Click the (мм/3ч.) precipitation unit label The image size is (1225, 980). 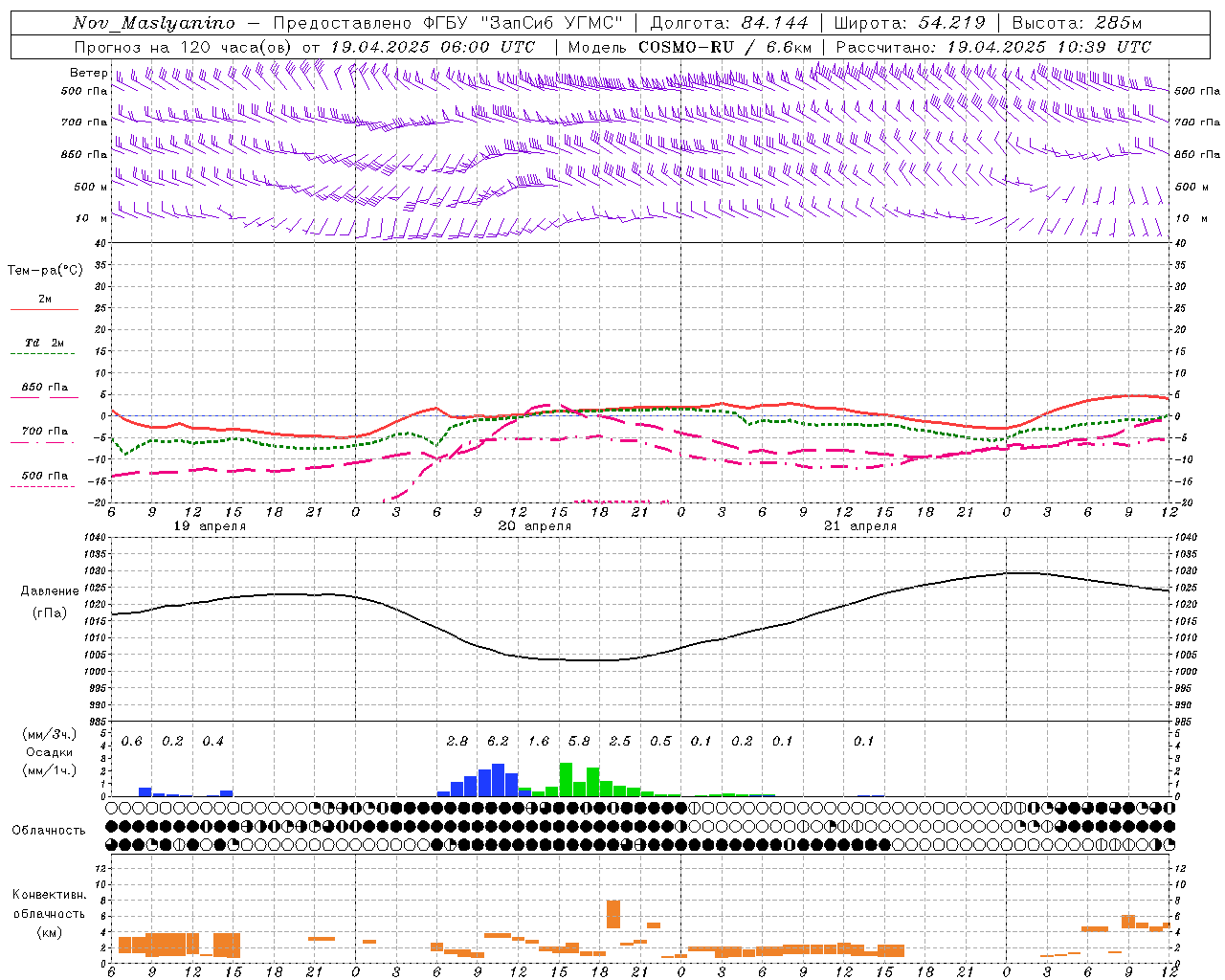[x=50, y=735]
